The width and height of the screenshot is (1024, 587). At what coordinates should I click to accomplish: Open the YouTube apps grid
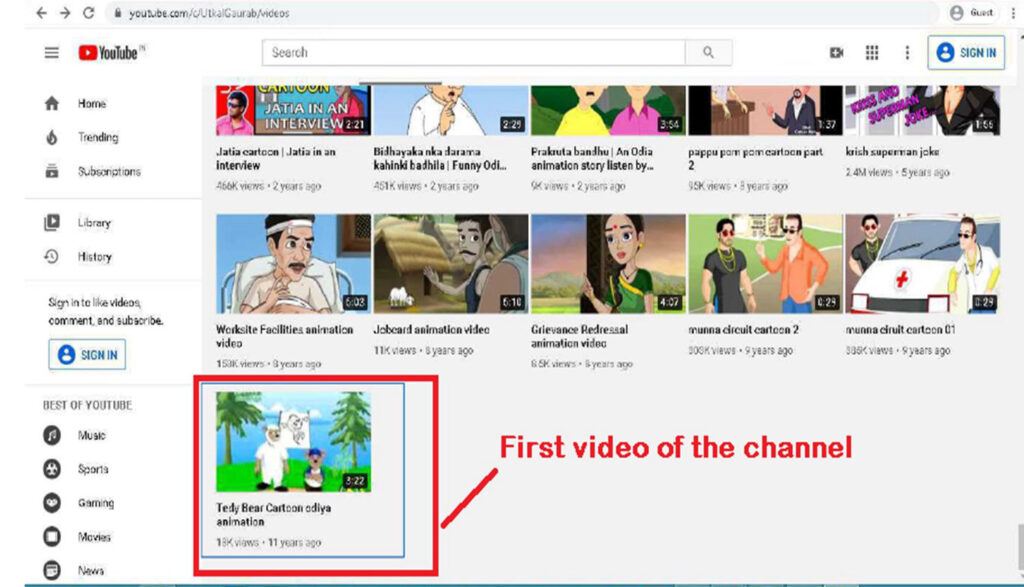(x=871, y=53)
